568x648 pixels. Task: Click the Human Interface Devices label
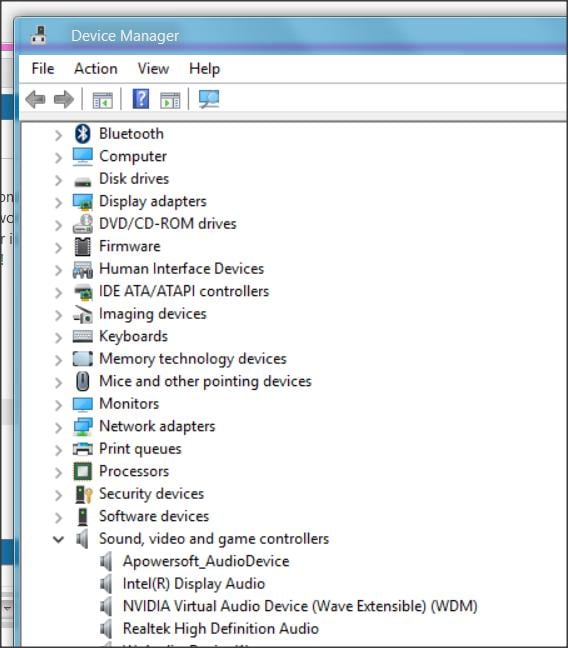(x=181, y=269)
